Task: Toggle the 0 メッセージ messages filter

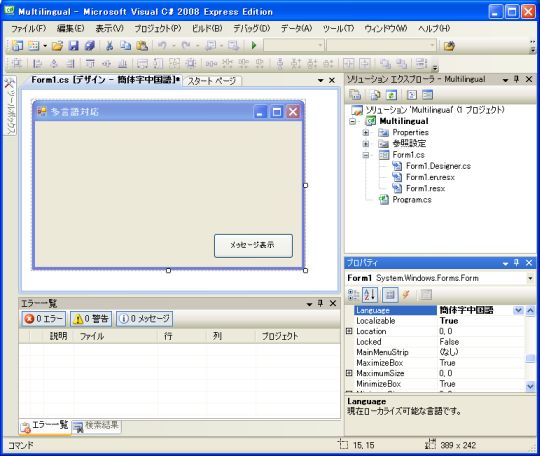Action: 145,319
